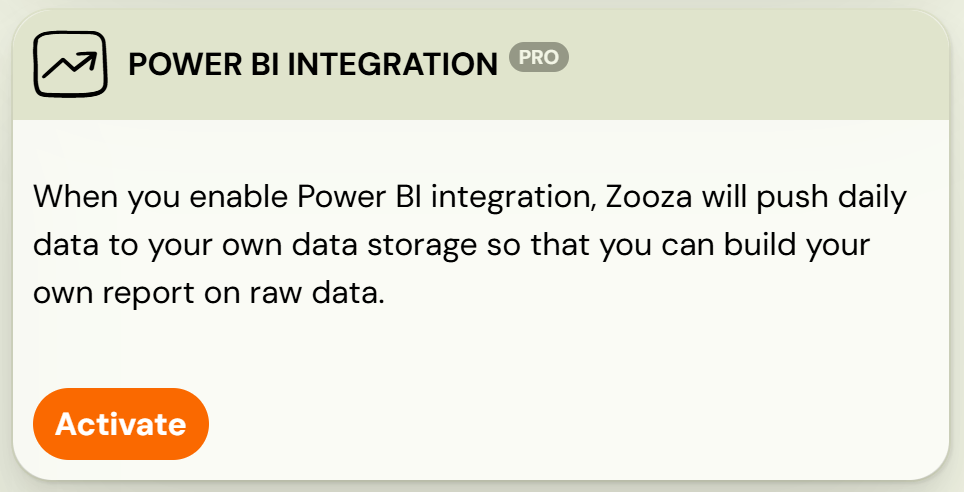
Task: Click the word 'integration,' before Zooza
Action: (513, 198)
